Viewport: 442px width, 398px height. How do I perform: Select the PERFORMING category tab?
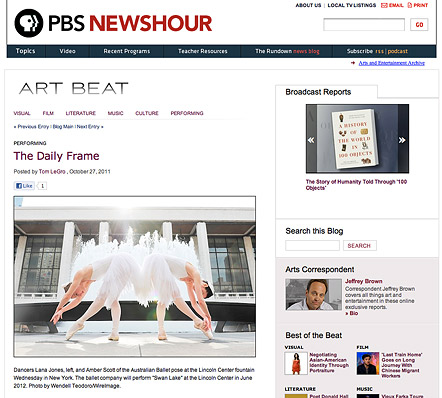point(187,113)
